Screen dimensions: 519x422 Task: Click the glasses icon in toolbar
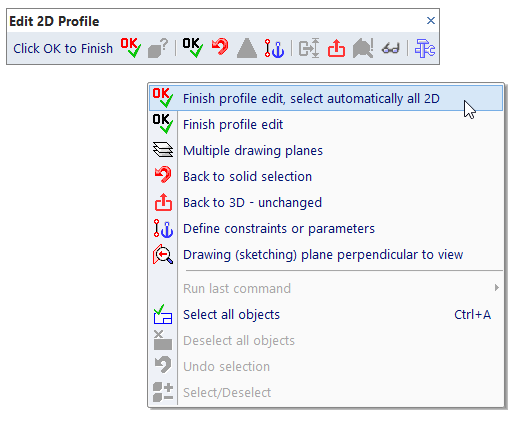[x=391, y=49]
